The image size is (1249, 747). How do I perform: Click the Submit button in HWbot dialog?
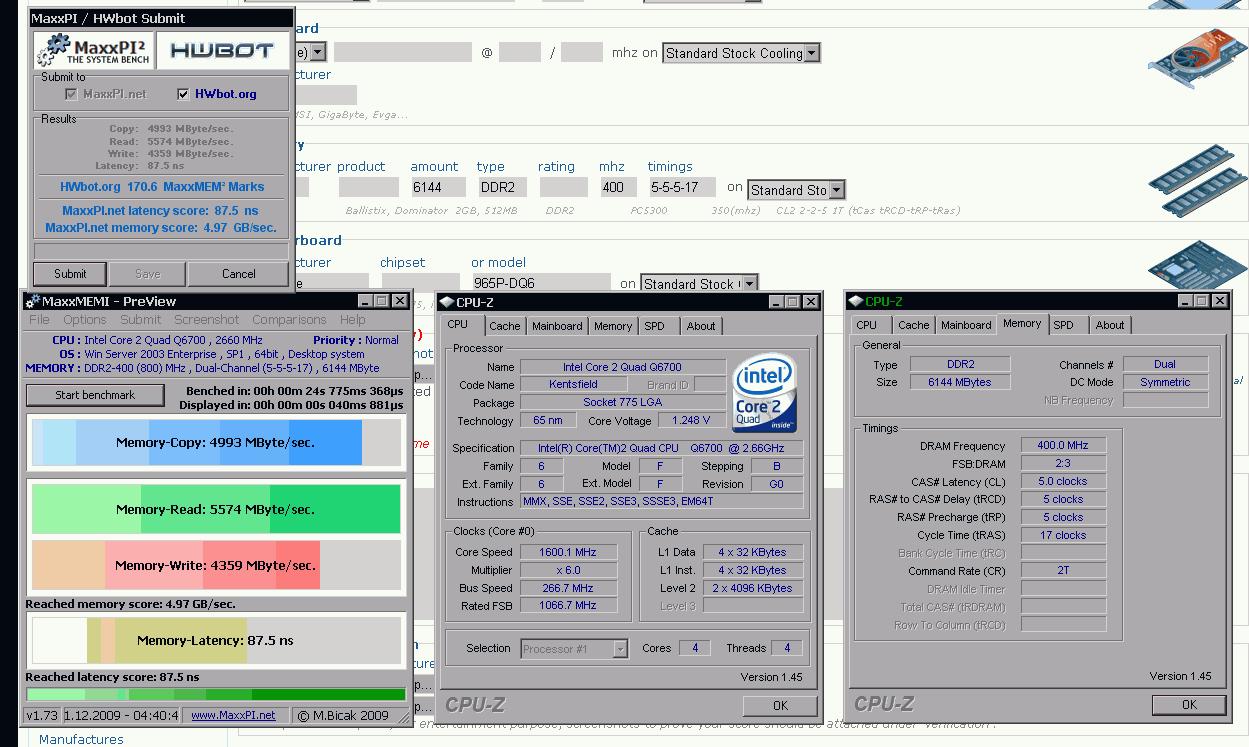click(x=70, y=273)
